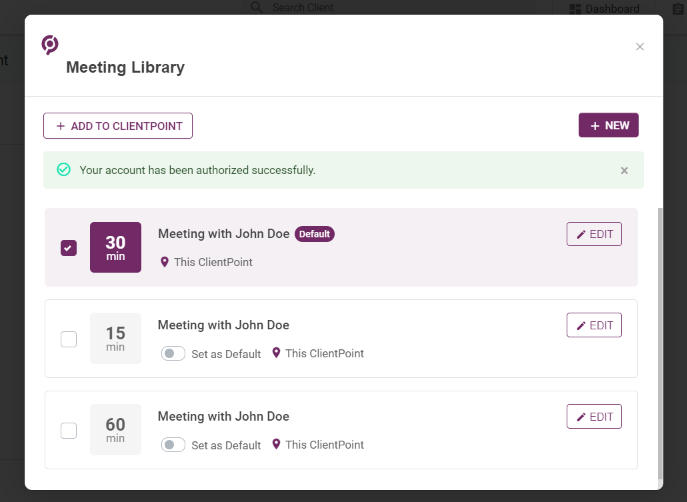Click the dialog's vertical scrollbar
This screenshot has width=687, height=502.
[660, 343]
